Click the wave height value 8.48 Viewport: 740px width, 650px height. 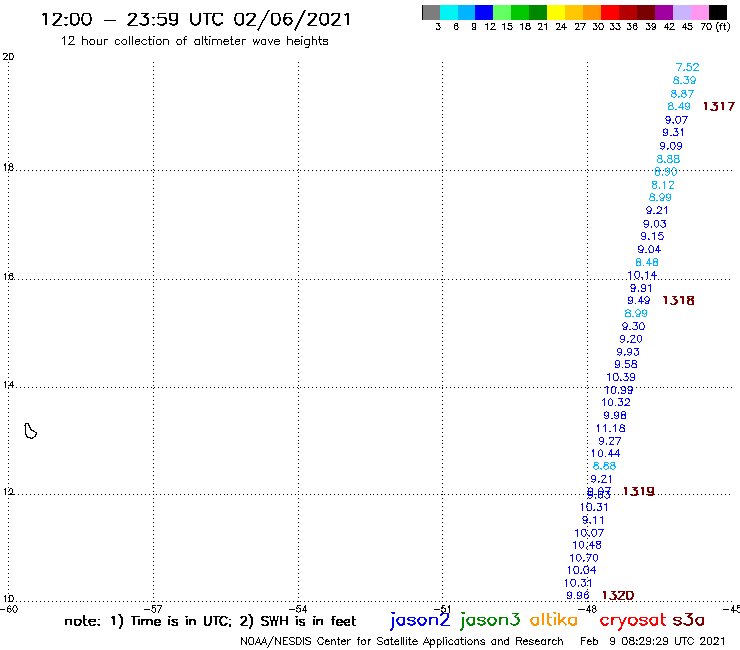tap(647, 262)
